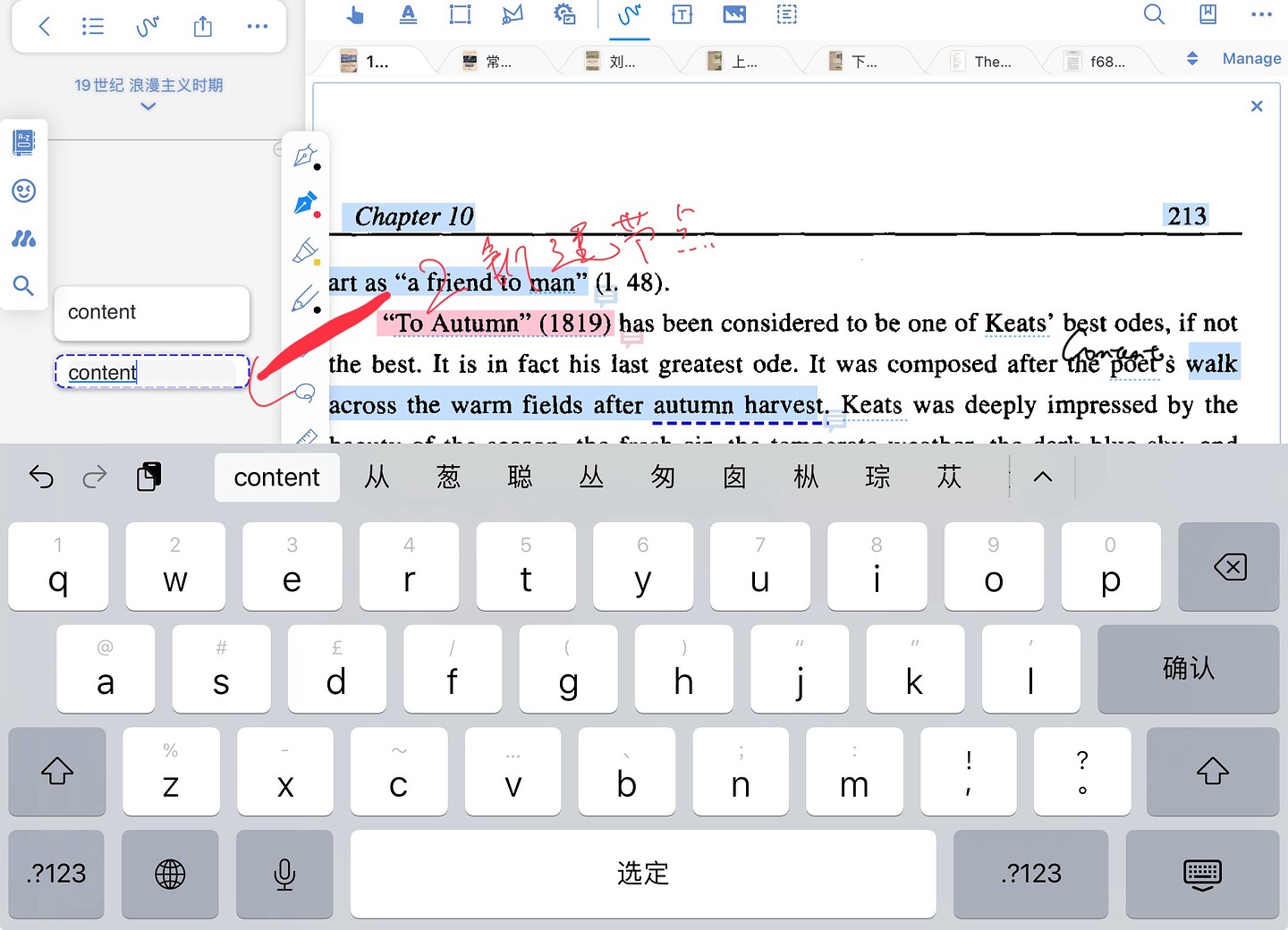This screenshot has height=930, width=1288.
Task: Tap the 'q' key
Action: pyautogui.click(x=58, y=567)
